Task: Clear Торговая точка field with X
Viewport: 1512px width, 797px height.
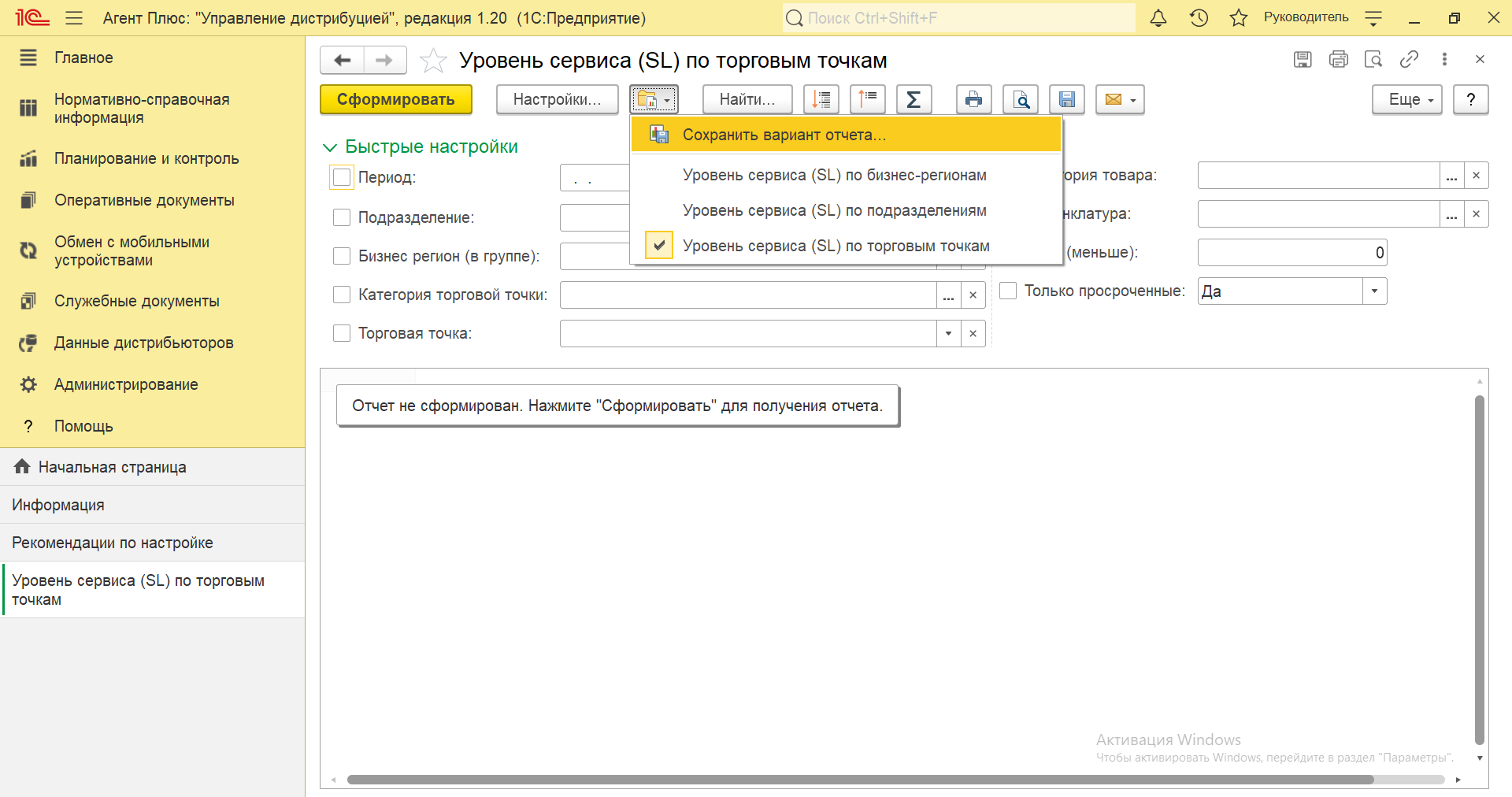Action: [973, 333]
